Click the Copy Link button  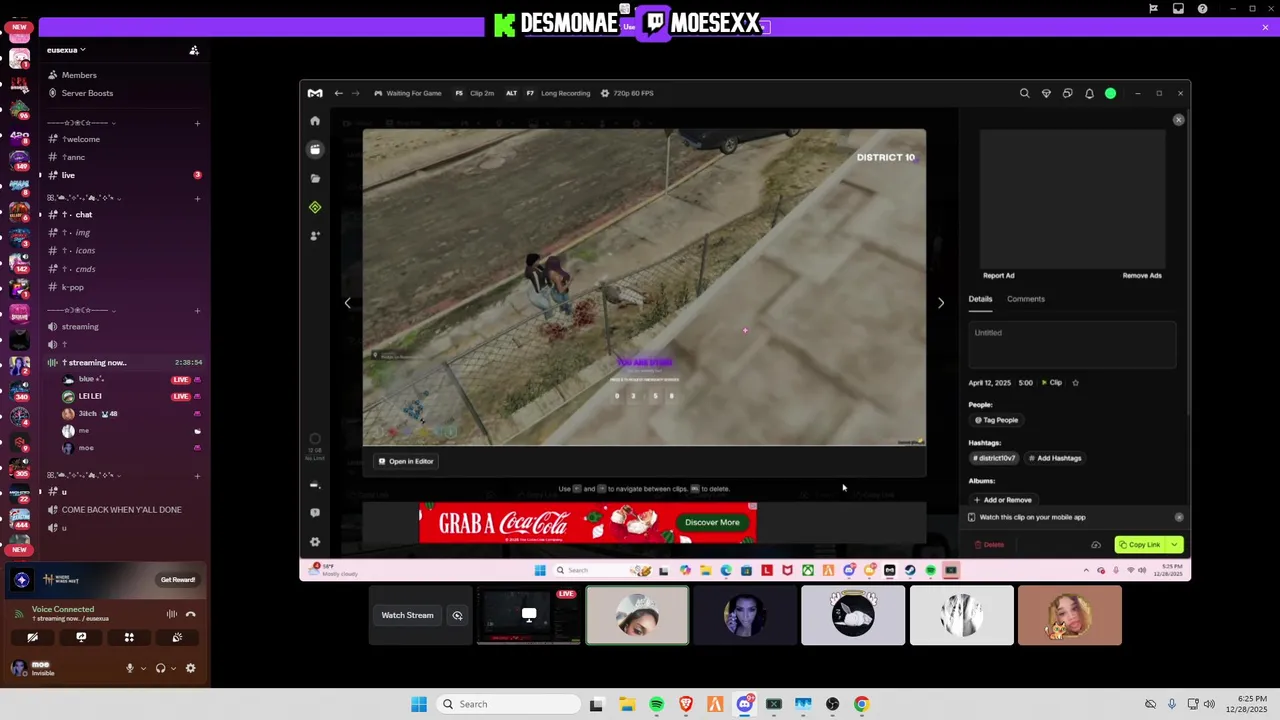pyautogui.click(x=1140, y=545)
